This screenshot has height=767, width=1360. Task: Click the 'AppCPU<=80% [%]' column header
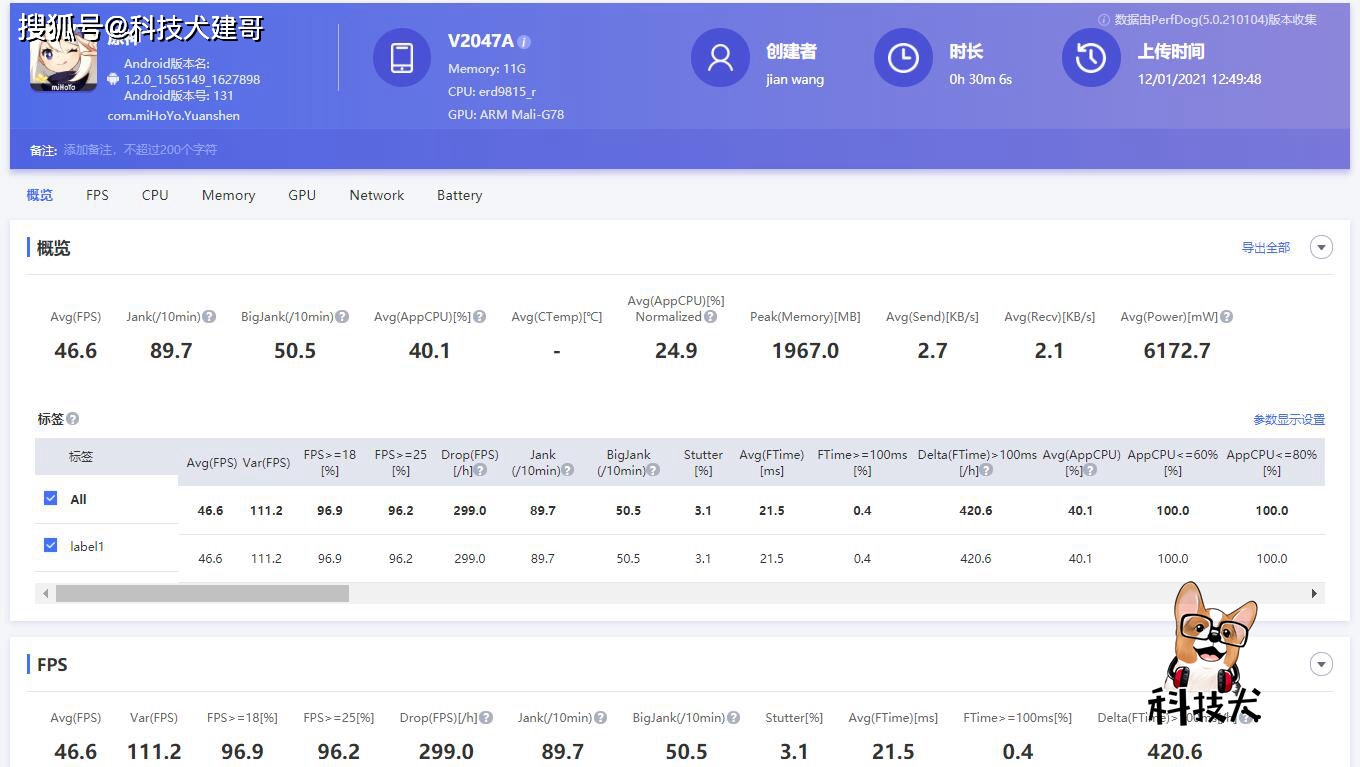(1272, 462)
